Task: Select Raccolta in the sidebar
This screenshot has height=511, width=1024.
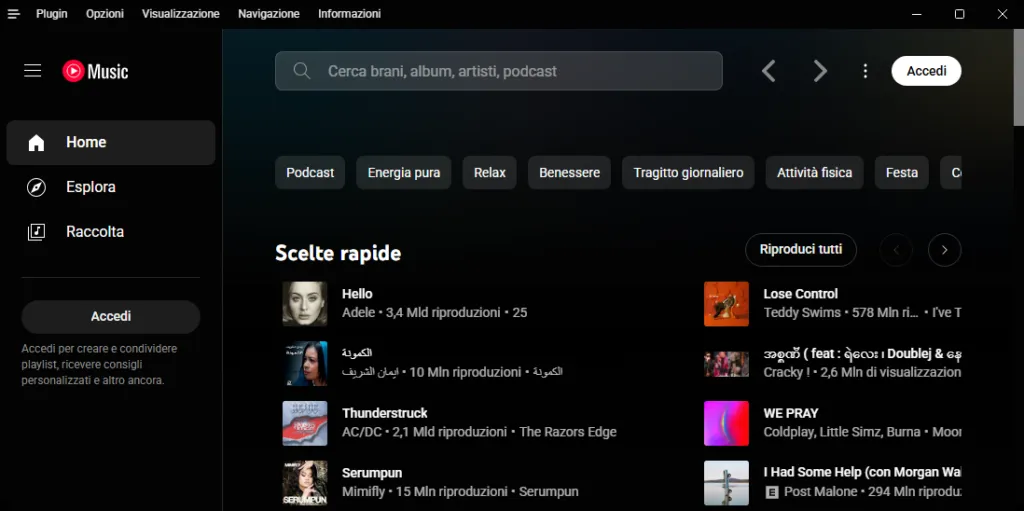Action: [111, 232]
